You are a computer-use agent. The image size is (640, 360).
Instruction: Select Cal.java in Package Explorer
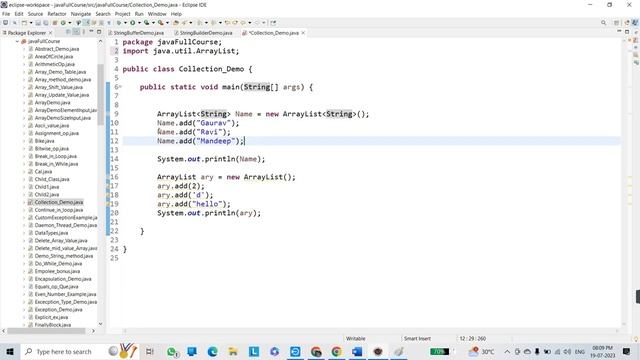pyautogui.click(x=43, y=171)
